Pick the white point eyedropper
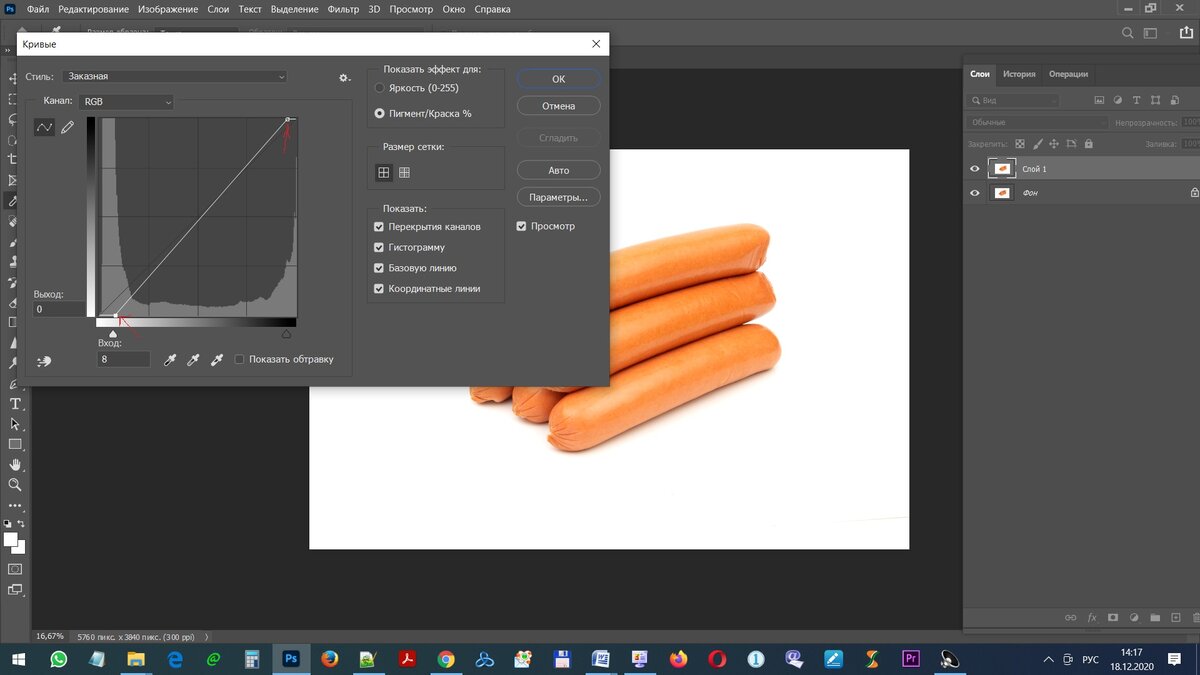 [x=216, y=359]
